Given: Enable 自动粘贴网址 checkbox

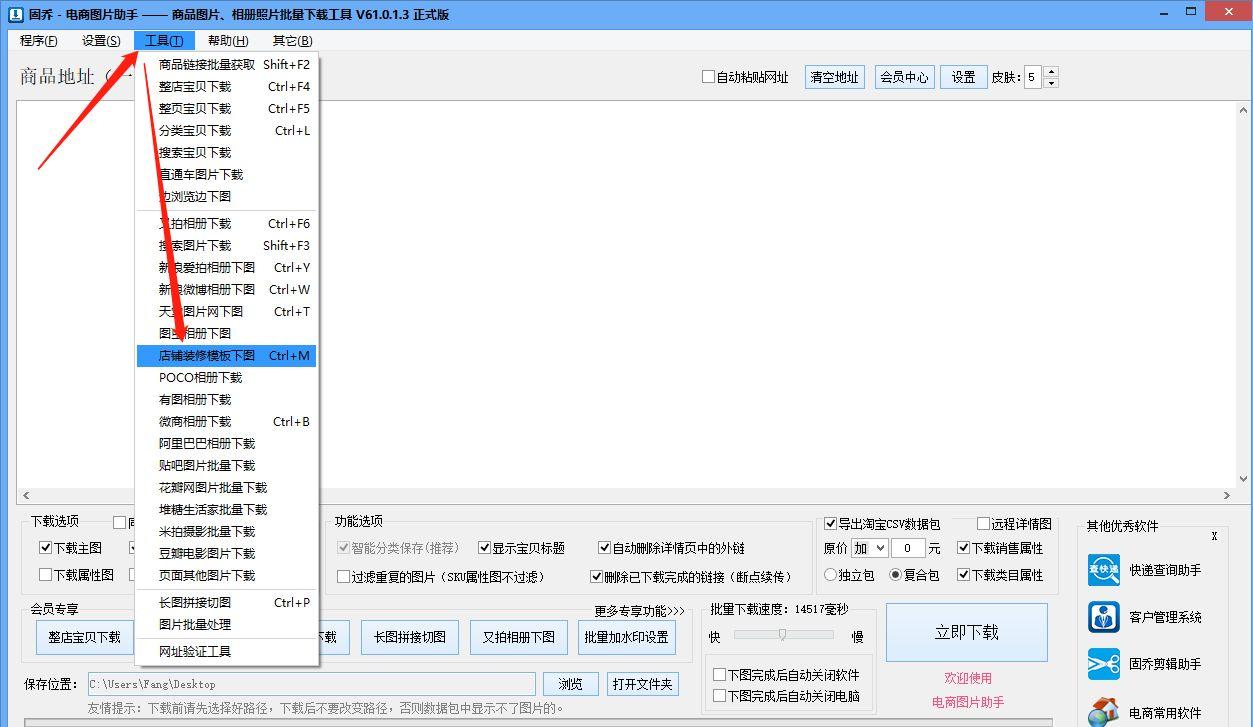Looking at the screenshot, I should [x=707, y=77].
